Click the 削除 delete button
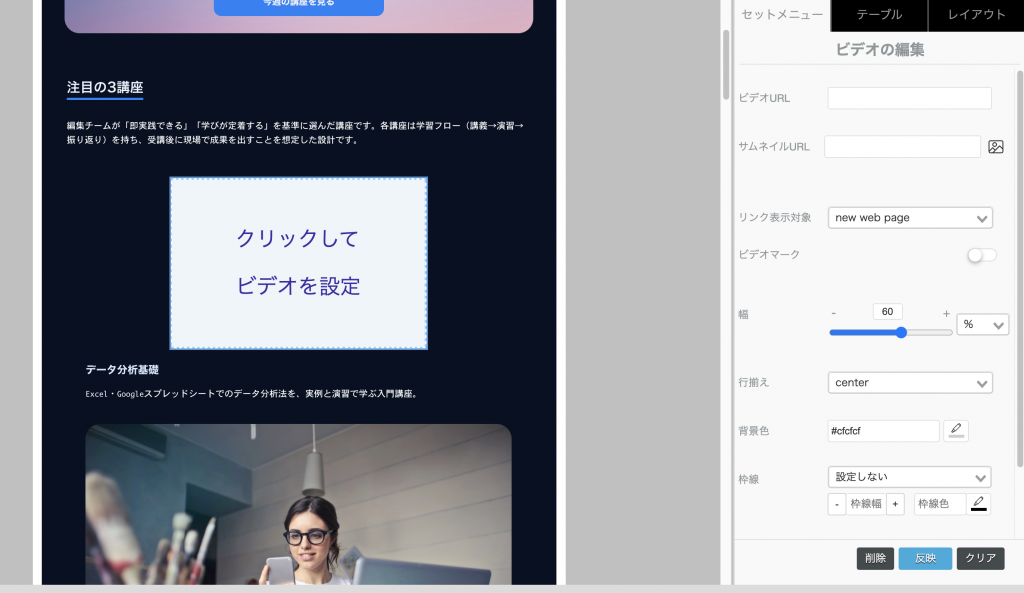The image size is (1024, 593). [875, 558]
